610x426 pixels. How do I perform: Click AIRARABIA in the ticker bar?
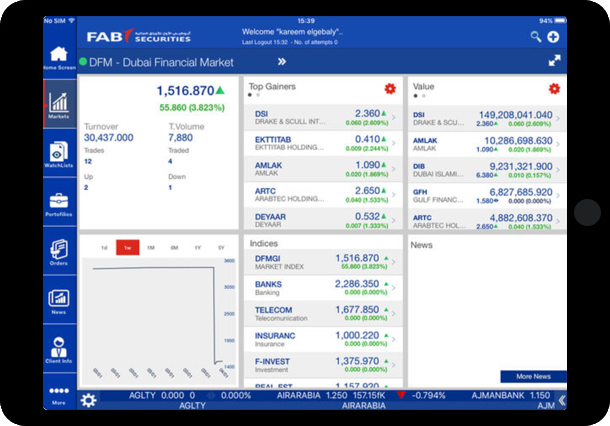click(298, 395)
